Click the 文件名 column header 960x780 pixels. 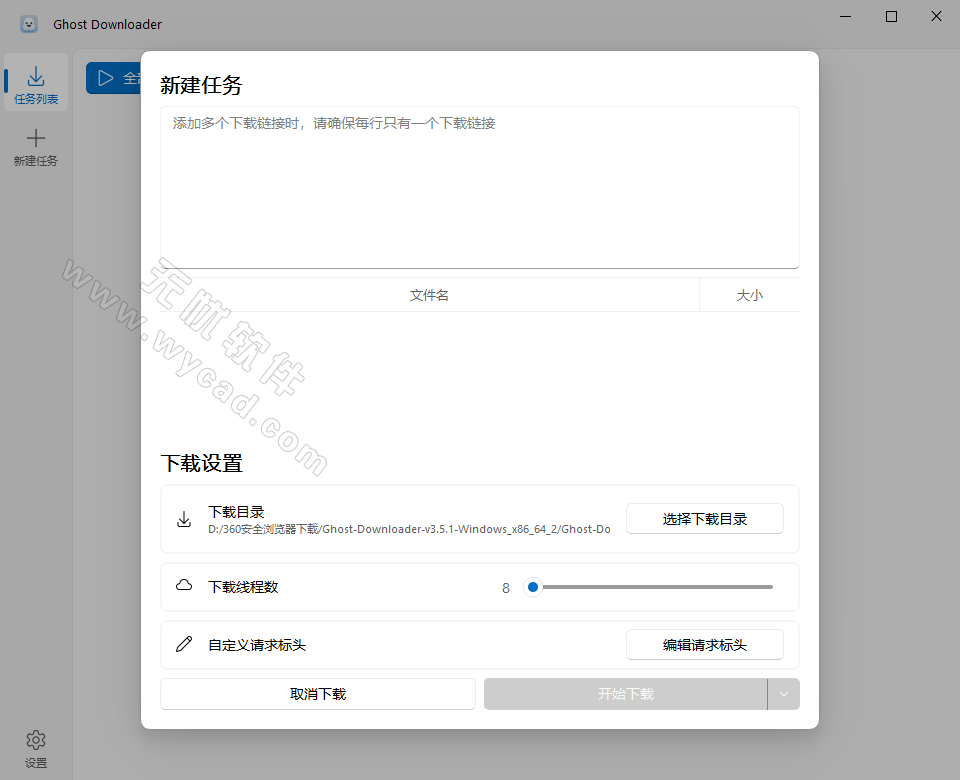(x=429, y=294)
